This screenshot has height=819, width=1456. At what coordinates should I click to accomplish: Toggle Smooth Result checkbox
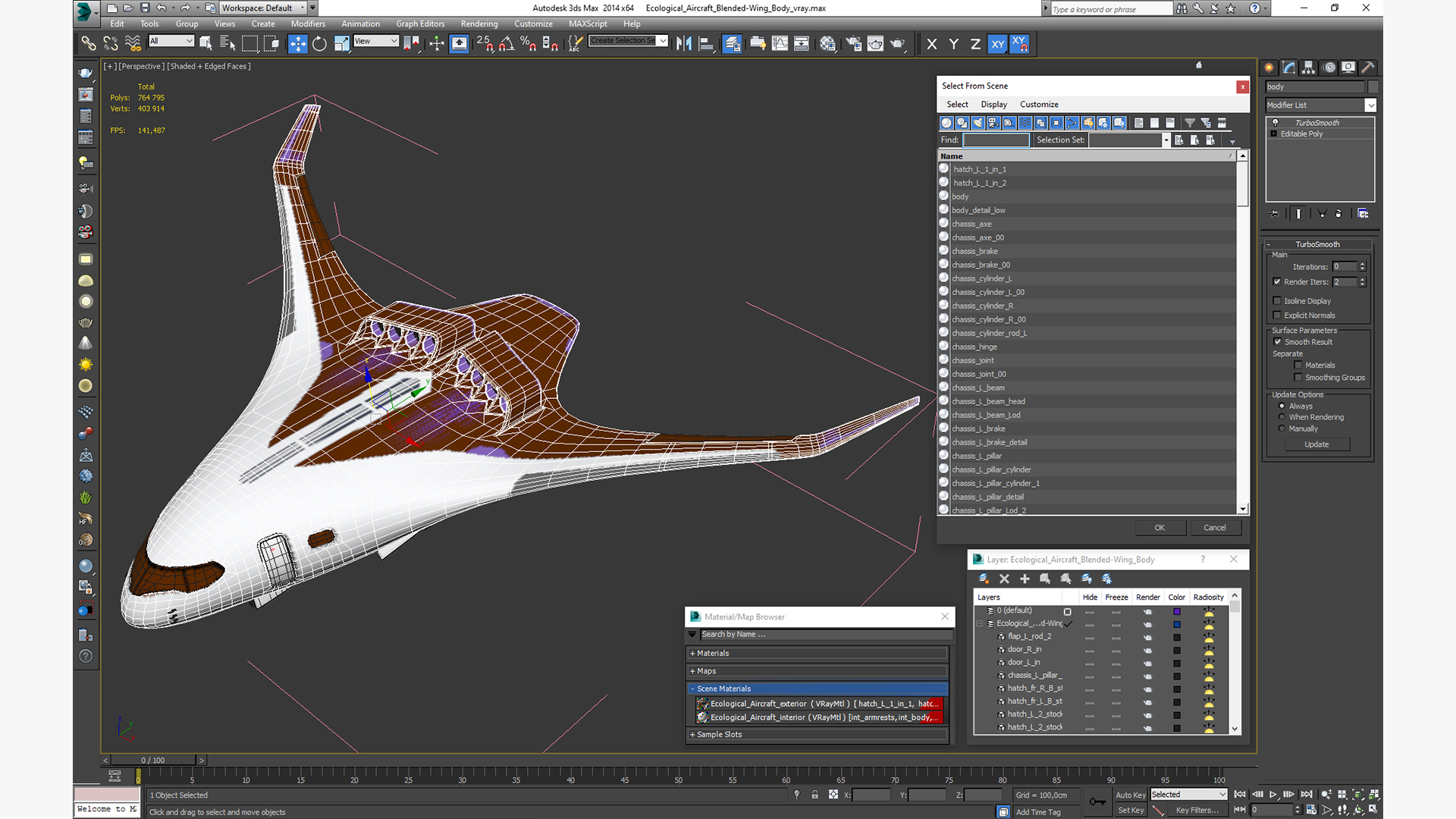click(1278, 342)
